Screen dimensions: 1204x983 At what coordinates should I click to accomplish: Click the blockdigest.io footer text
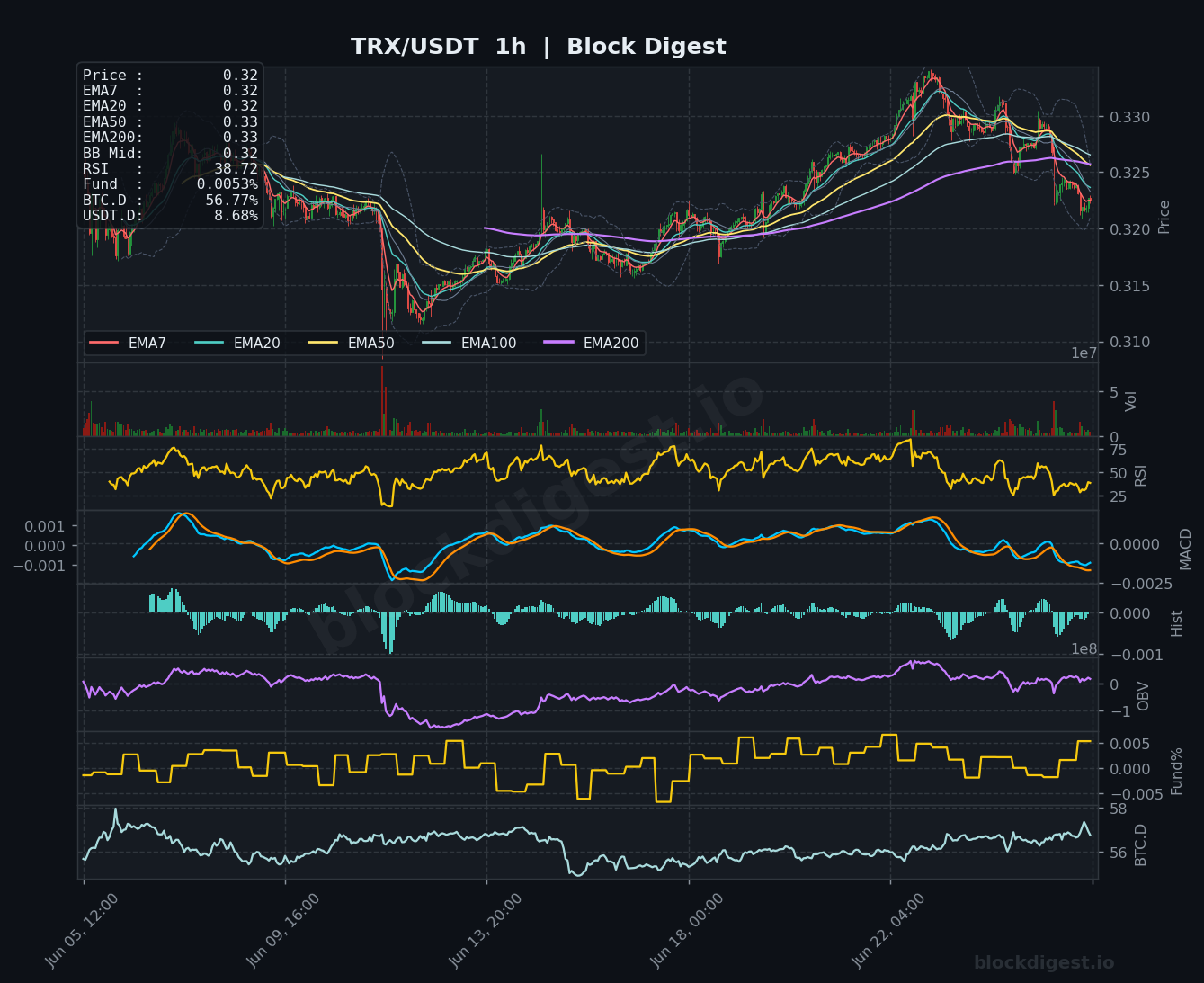pyautogui.click(x=1044, y=963)
